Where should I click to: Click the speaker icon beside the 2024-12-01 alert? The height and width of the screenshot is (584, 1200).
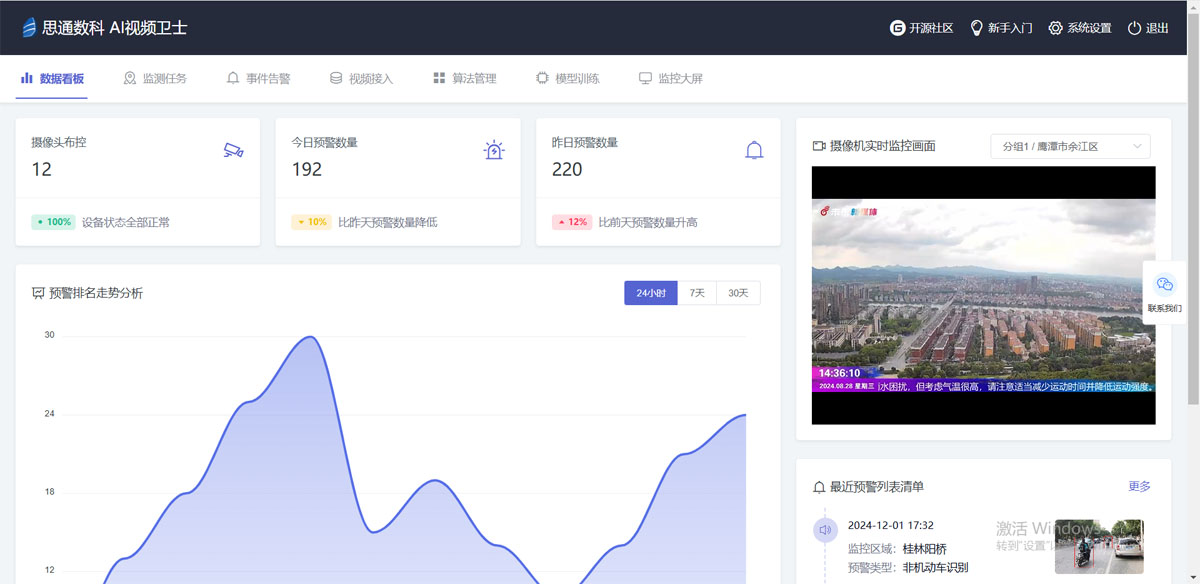(825, 530)
